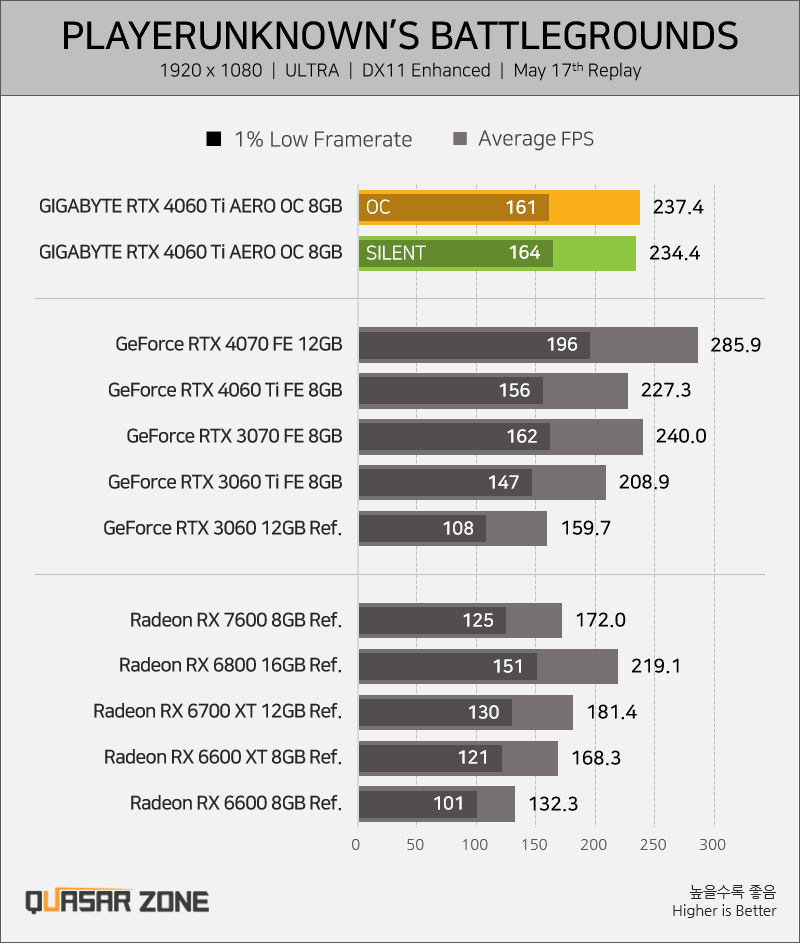
Task: Click the Radeon RX 6800 219.1 value
Action: (x=656, y=666)
